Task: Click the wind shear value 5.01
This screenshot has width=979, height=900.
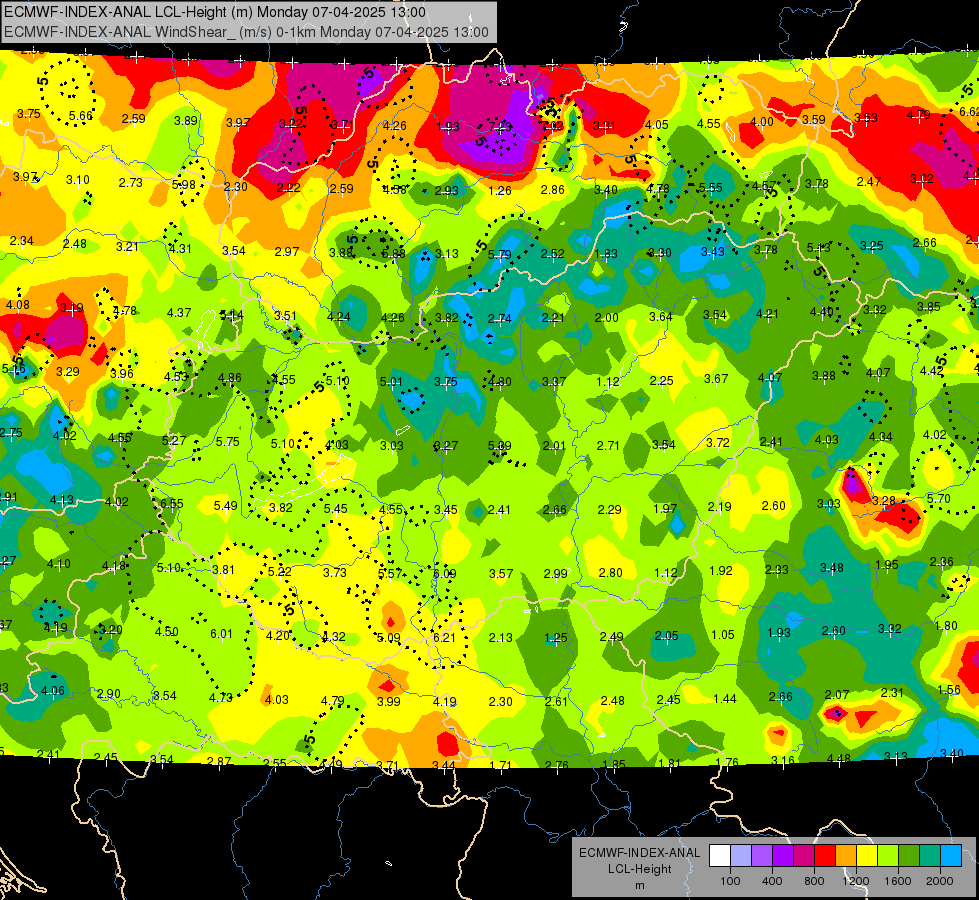Action: [x=391, y=382]
